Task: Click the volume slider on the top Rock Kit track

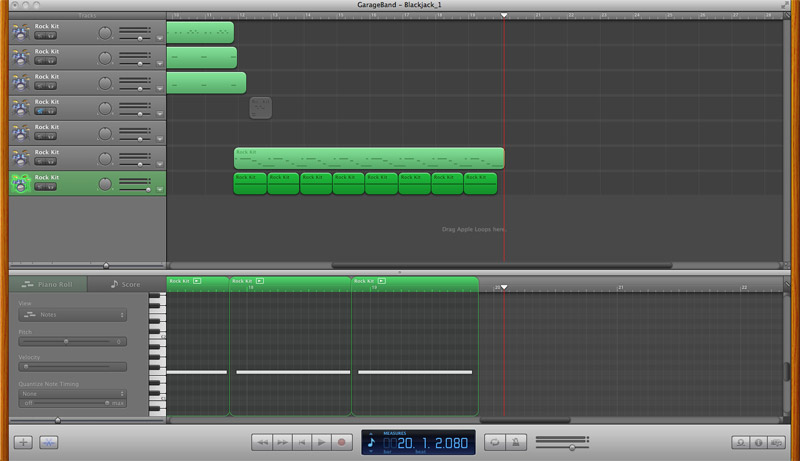Action: coord(135,39)
